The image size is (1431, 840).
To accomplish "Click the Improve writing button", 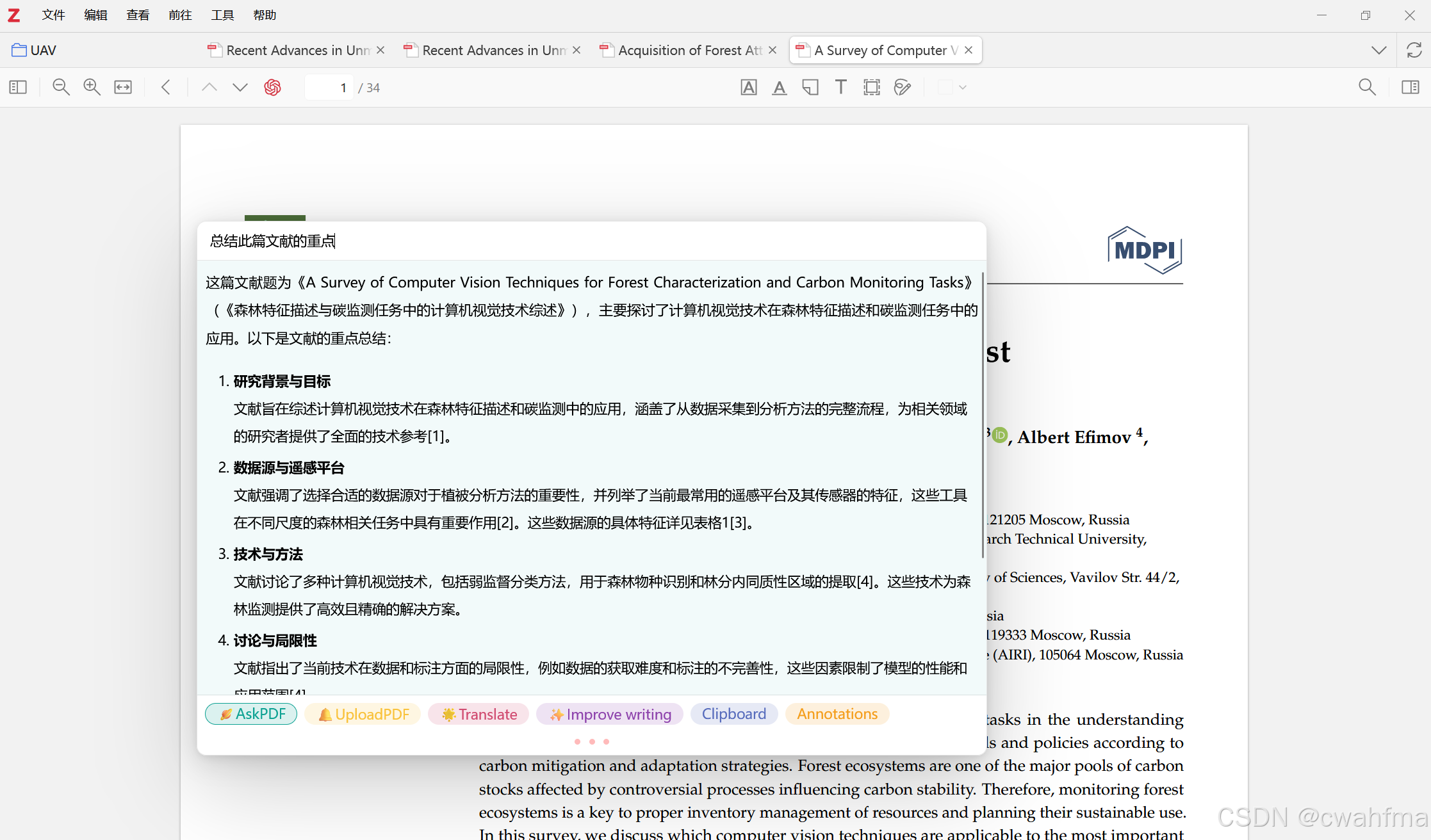I will 610,714.
